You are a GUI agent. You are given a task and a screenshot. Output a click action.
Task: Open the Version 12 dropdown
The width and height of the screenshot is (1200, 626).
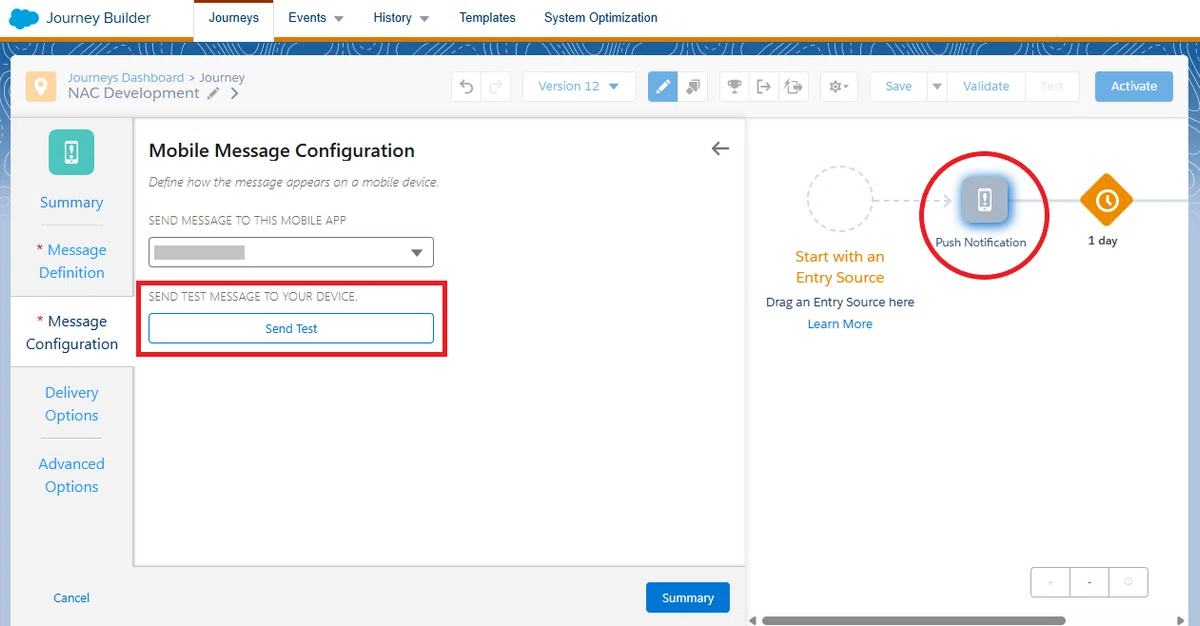pos(579,86)
